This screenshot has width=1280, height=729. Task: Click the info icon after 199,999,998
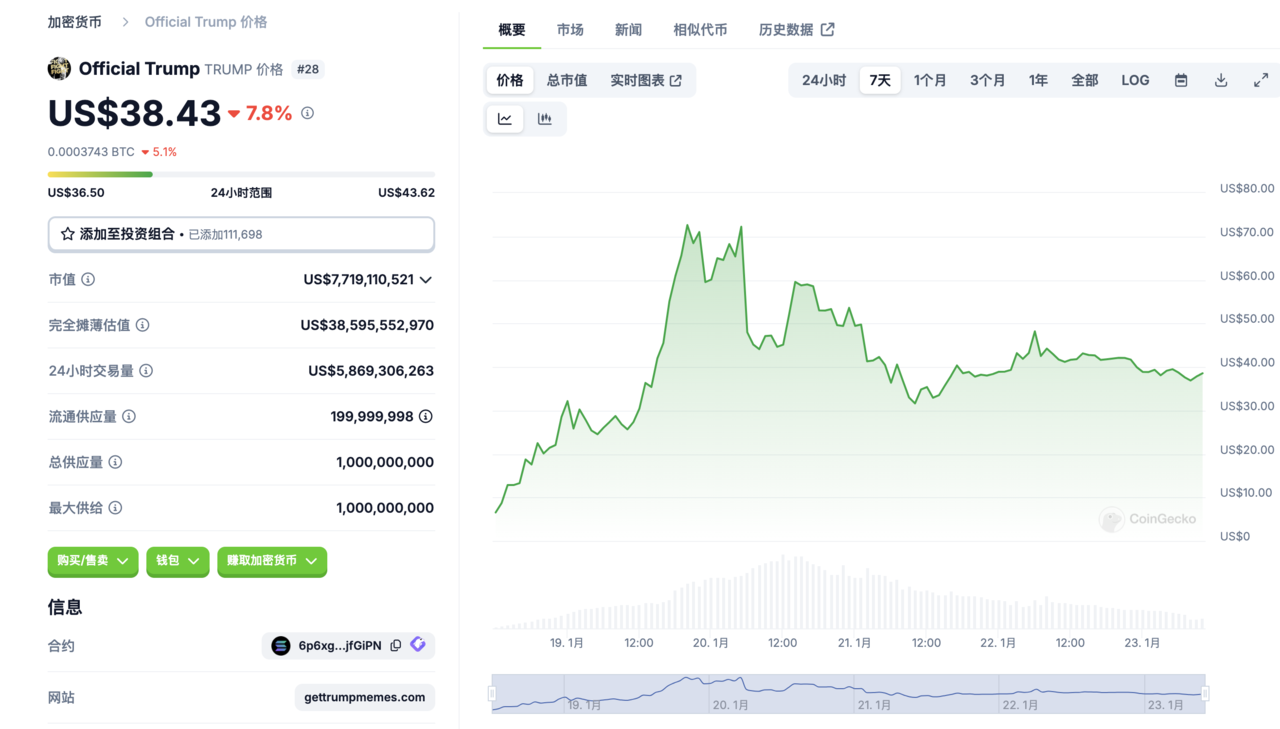tap(426, 416)
